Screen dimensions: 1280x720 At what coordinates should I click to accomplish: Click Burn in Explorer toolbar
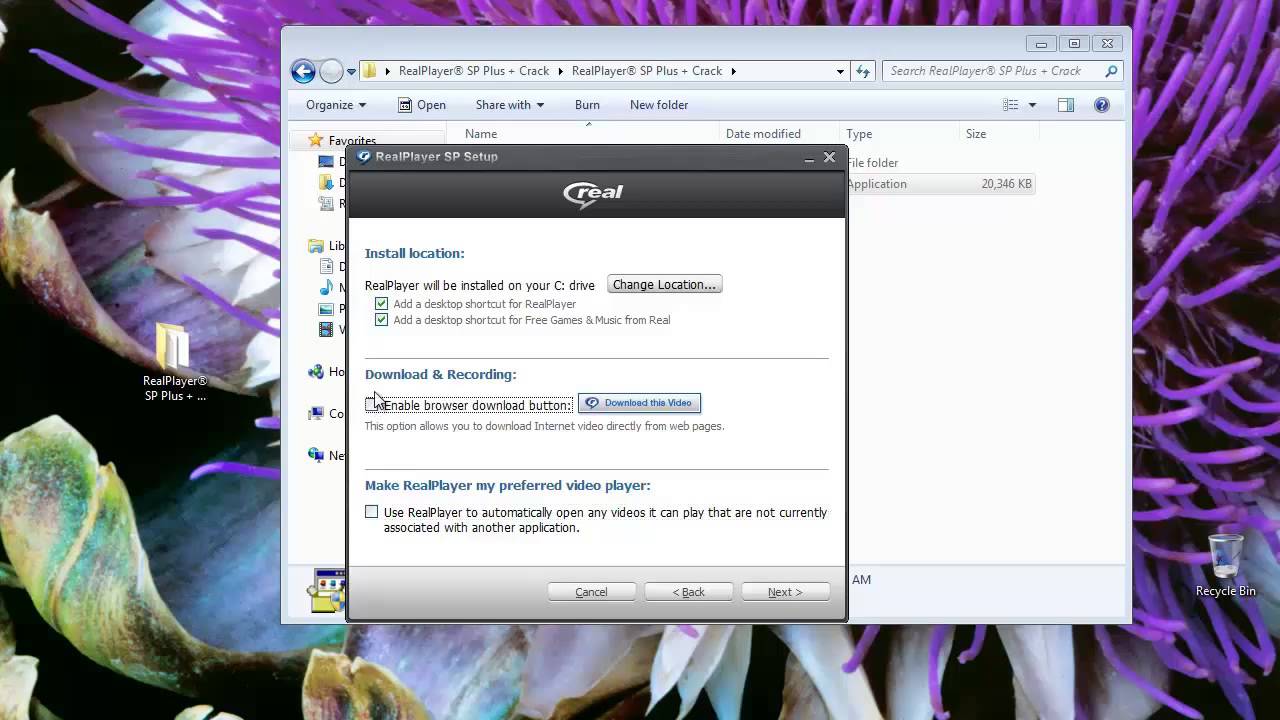tap(587, 105)
